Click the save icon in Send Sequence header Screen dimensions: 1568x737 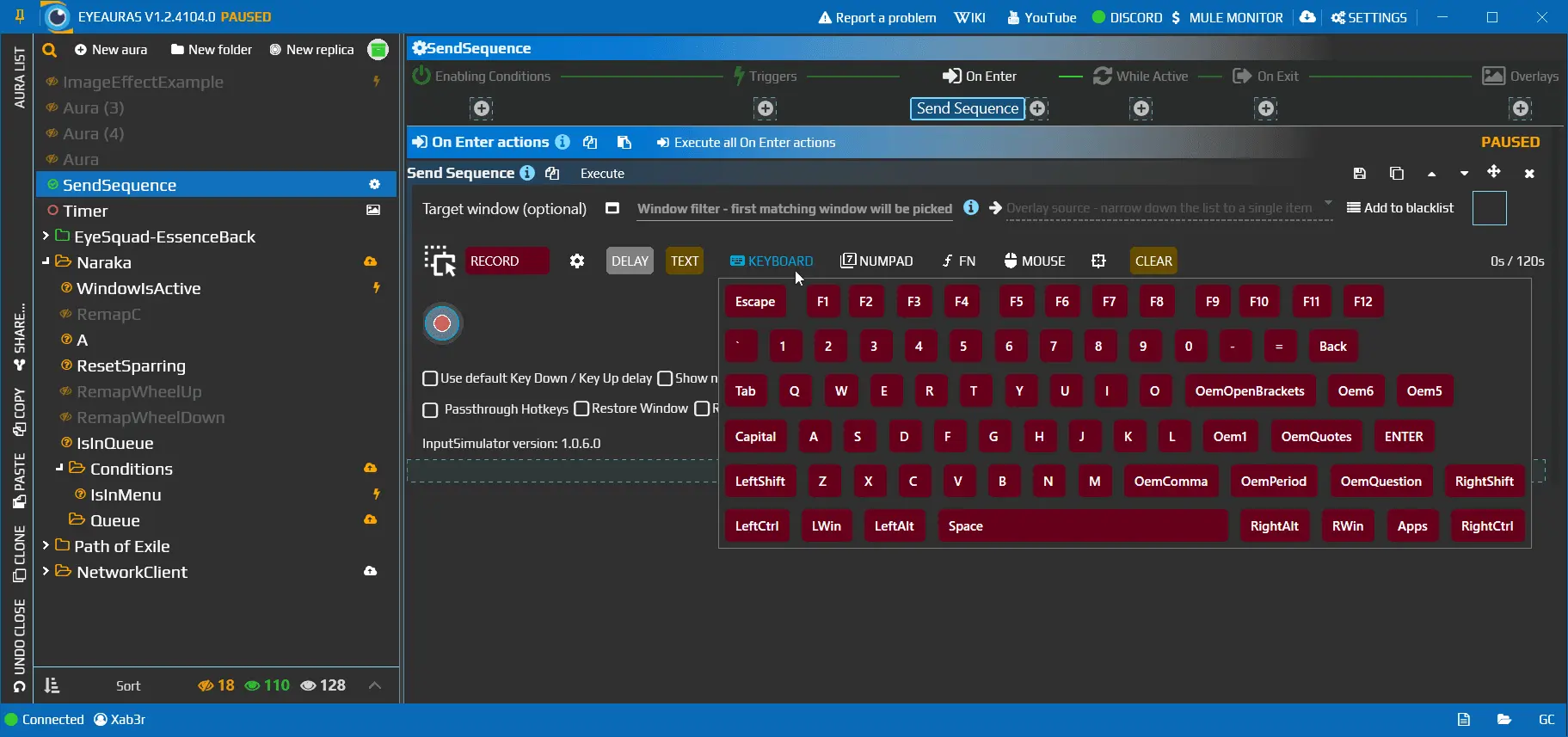coord(1359,174)
